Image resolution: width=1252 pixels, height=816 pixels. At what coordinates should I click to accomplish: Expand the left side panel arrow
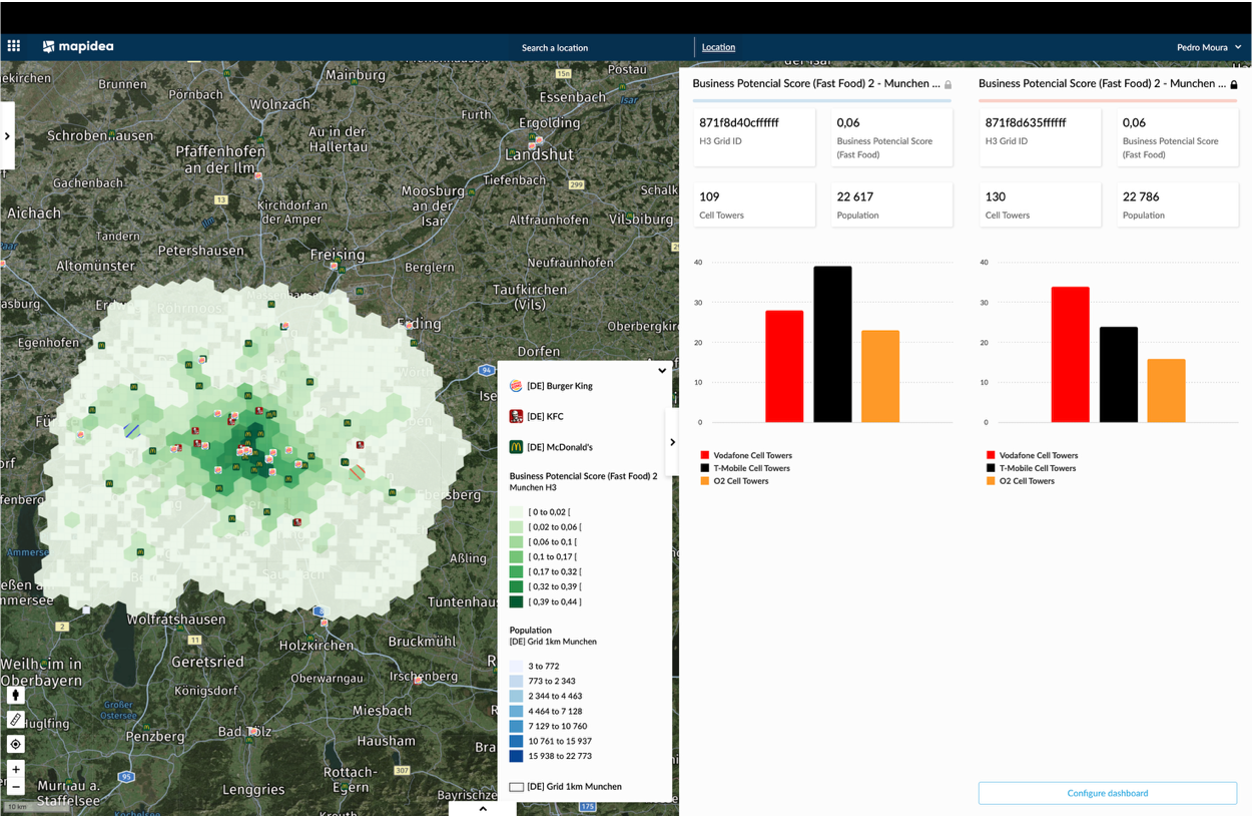7,135
